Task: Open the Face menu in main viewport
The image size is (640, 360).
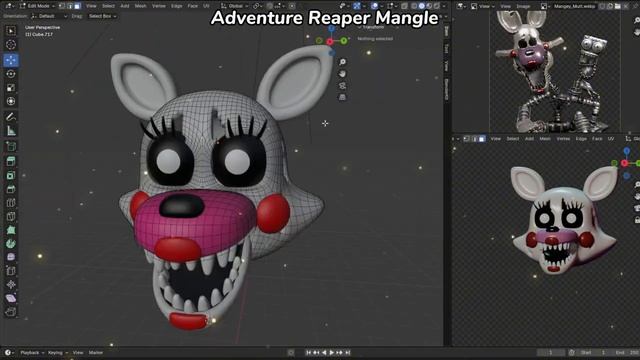Action: pos(193,6)
